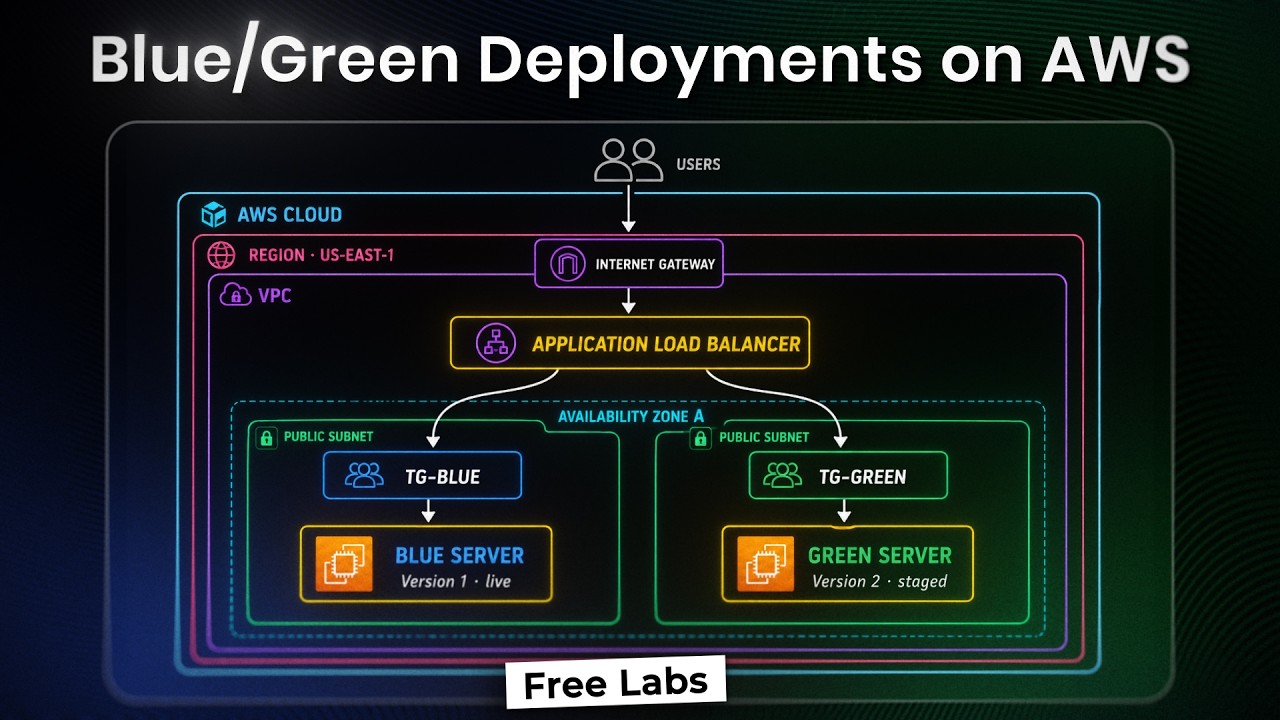Click the right Public Subnet lock icon
1280x720 pixels.
[701, 437]
